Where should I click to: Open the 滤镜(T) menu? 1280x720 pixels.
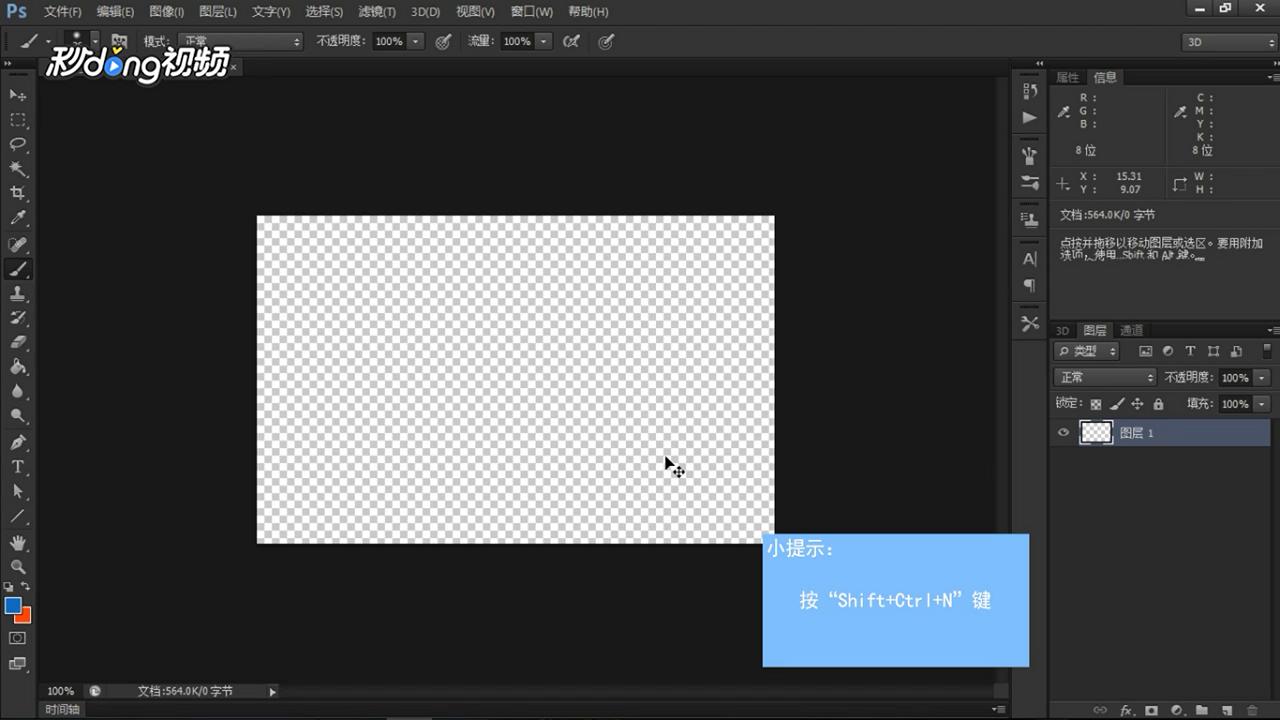pyautogui.click(x=377, y=12)
